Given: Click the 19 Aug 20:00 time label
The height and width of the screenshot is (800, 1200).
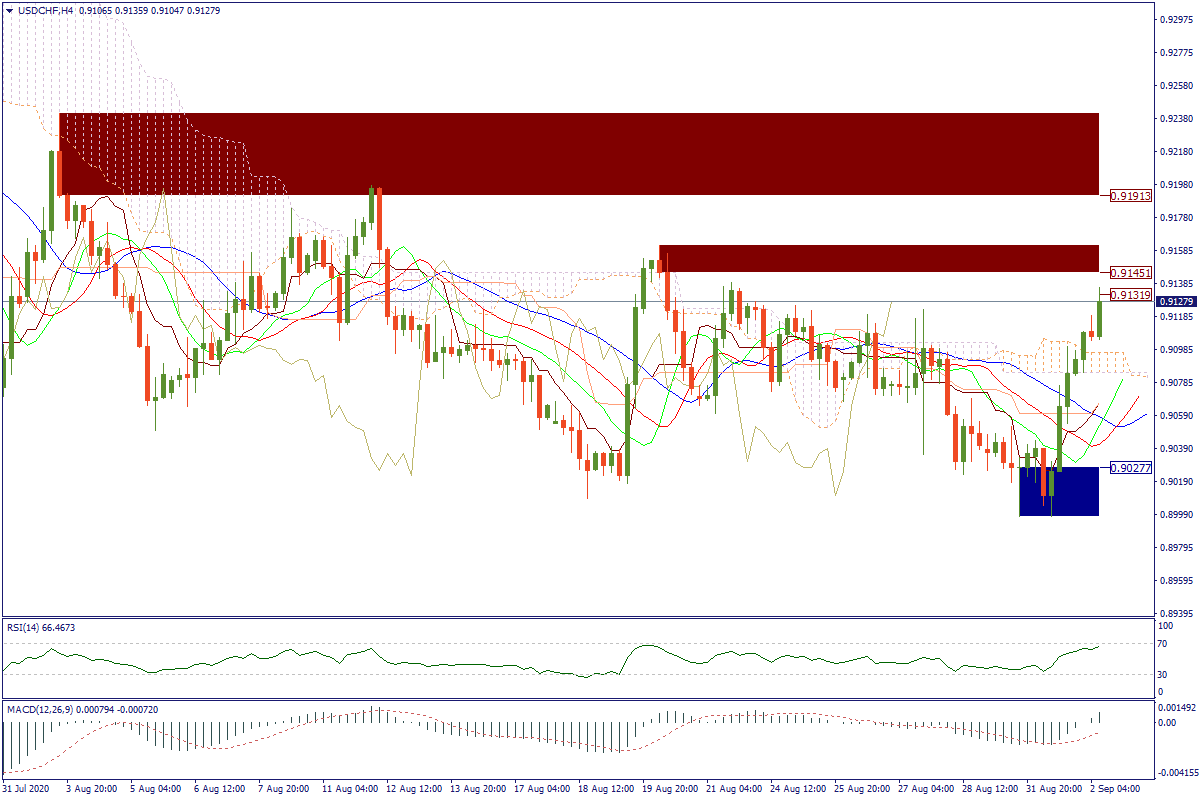Looking at the screenshot, I should [671, 789].
